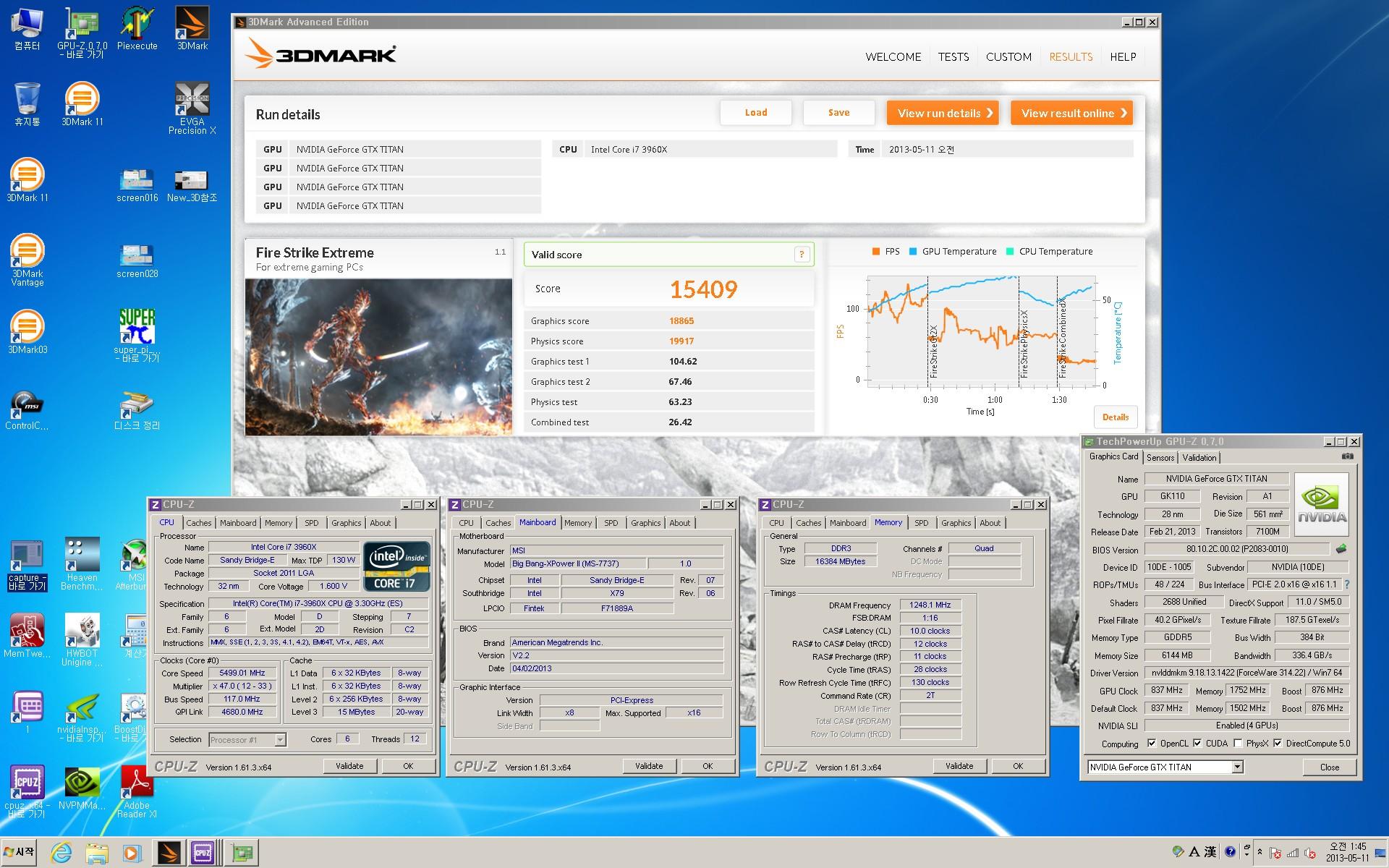This screenshot has width=1389, height=868.
Task: Launch the NVIDIA Inspector shortcut
Action: tap(82, 717)
